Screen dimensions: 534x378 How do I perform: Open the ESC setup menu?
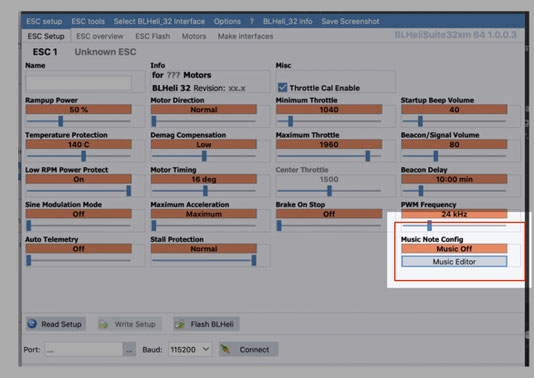pyautogui.click(x=44, y=21)
